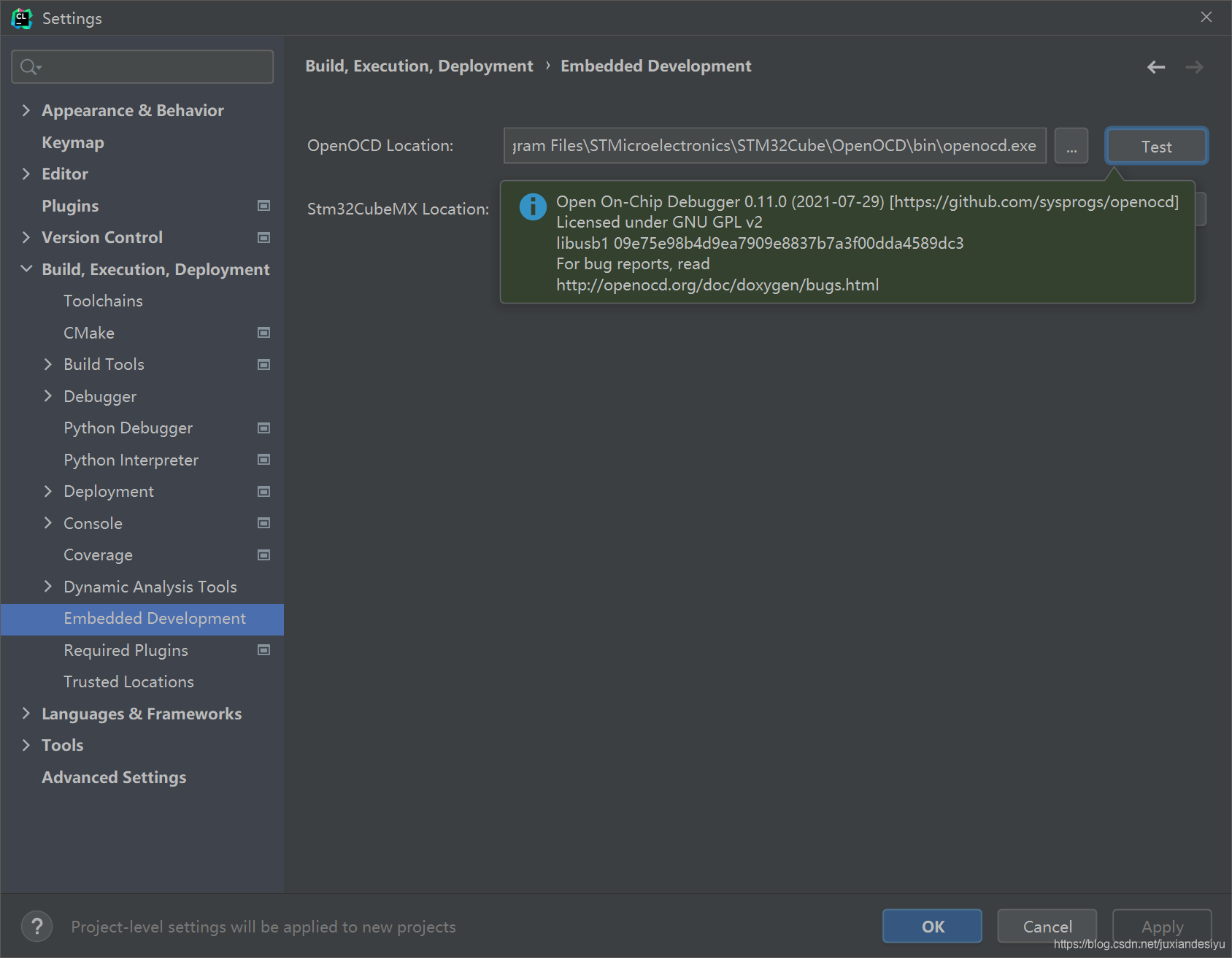
Task: Expand the Deployment node
Action: tap(48, 491)
